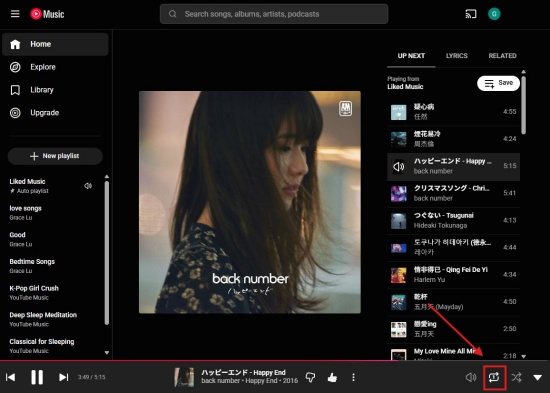Screen dimensions: 550x393
Task: Open the hamburger guide menu
Action: (x=15, y=14)
